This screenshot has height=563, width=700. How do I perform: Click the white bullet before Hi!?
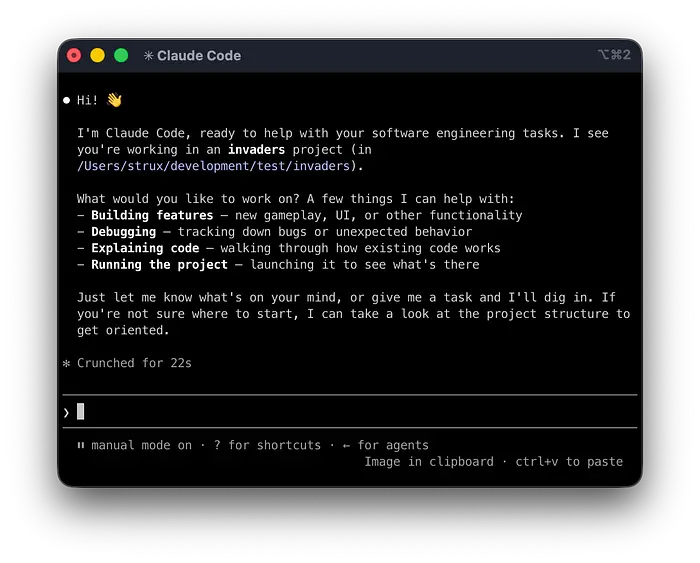[x=67, y=100]
